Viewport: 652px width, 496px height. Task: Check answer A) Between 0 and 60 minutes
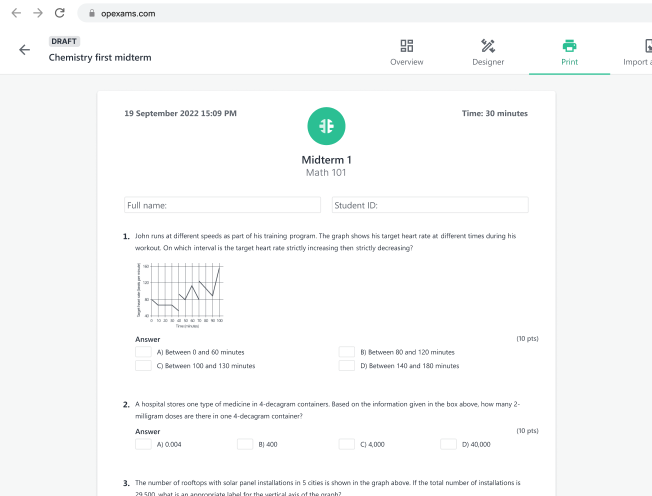coord(143,352)
